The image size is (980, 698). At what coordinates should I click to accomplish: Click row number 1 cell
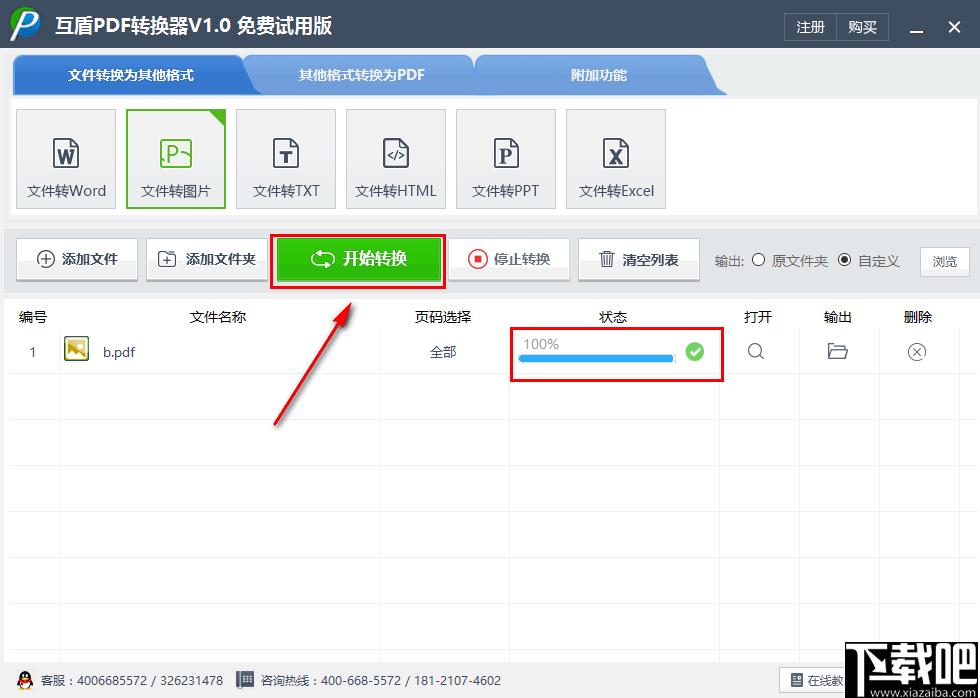(x=32, y=352)
